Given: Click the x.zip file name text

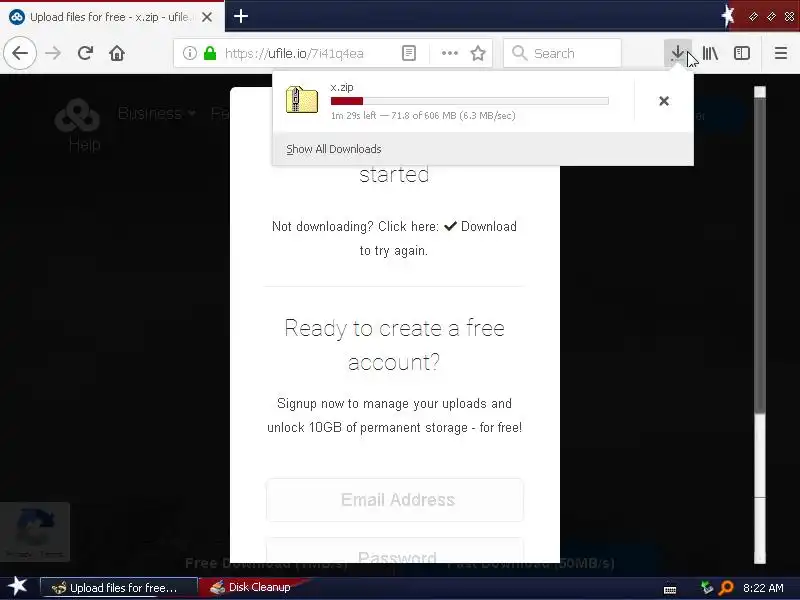Looking at the screenshot, I should click(x=342, y=87).
